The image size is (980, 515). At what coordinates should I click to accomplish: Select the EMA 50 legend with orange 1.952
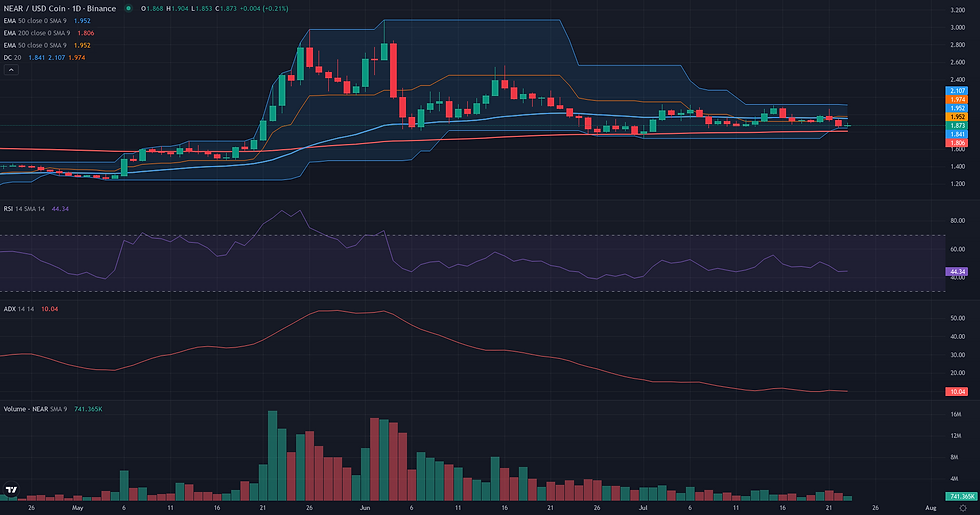point(47,45)
